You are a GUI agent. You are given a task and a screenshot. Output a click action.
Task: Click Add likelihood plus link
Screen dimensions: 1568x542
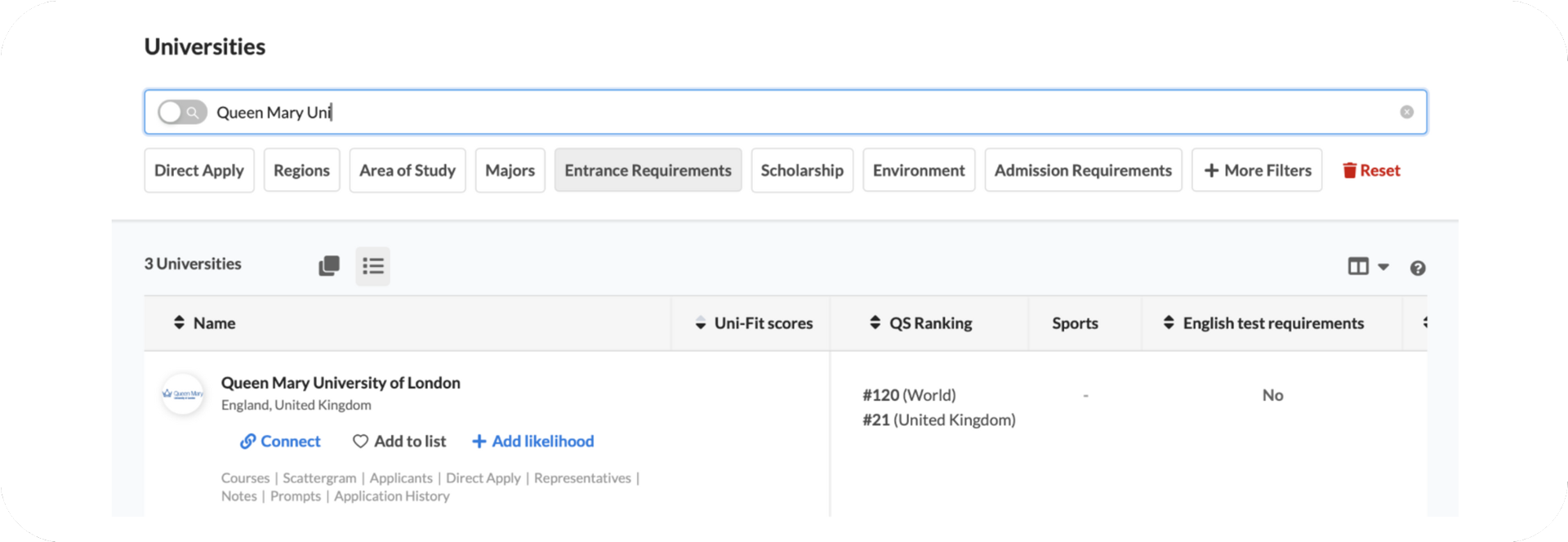coord(533,442)
